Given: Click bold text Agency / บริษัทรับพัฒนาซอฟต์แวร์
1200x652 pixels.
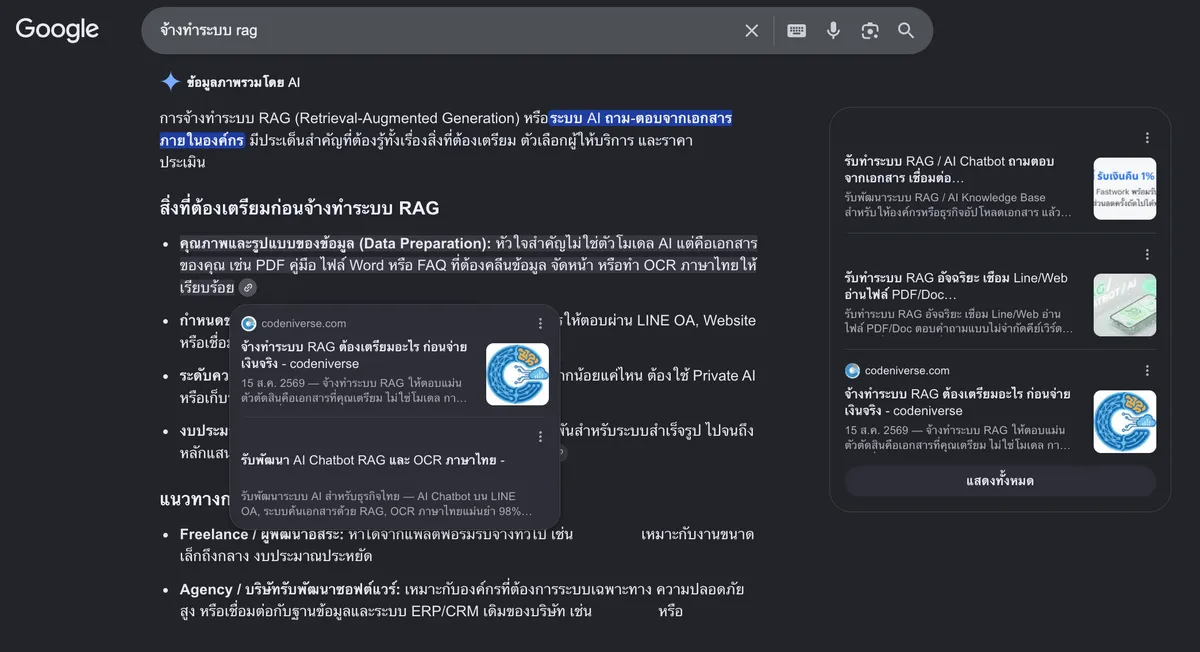Looking at the screenshot, I should (x=290, y=589).
